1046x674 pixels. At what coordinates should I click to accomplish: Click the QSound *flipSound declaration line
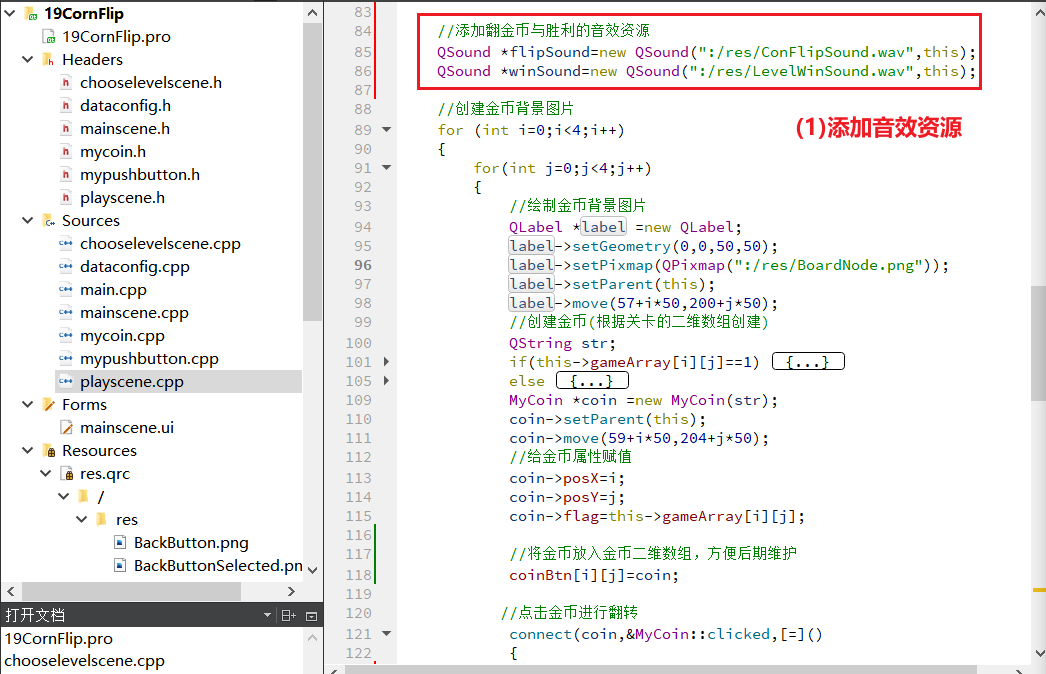pyautogui.click(x=706, y=52)
